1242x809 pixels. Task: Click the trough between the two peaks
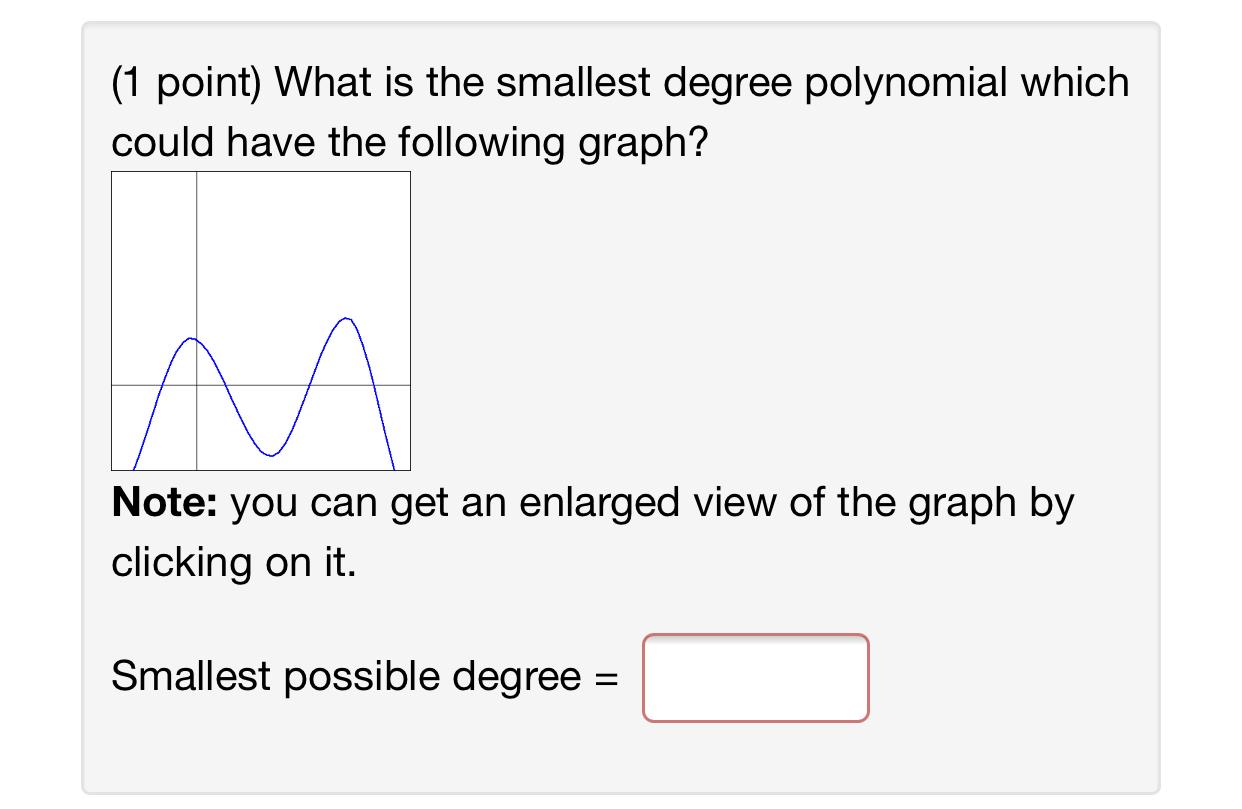click(x=268, y=456)
